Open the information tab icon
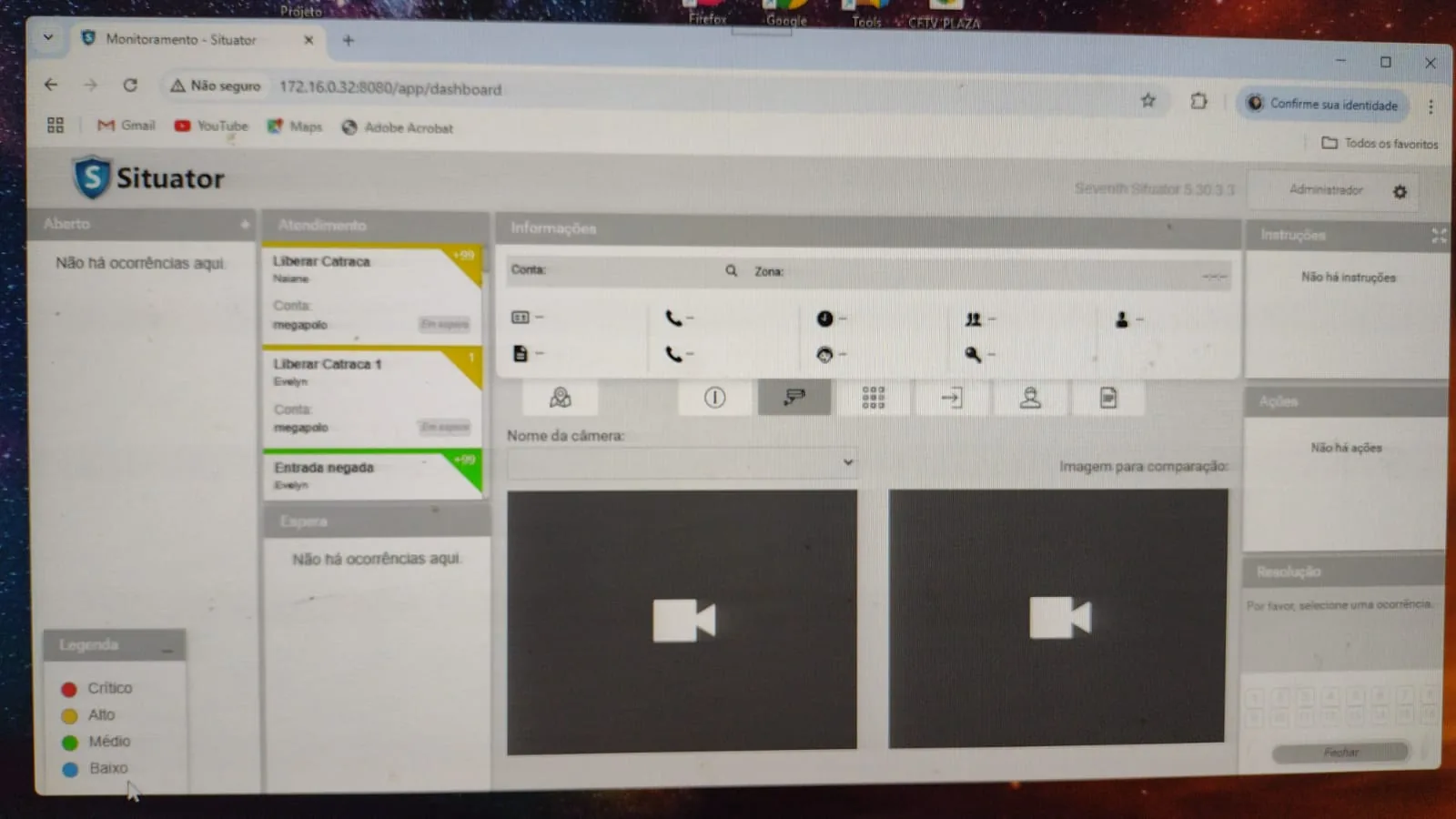Image resolution: width=1456 pixels, height=819 pixels. 715,398
